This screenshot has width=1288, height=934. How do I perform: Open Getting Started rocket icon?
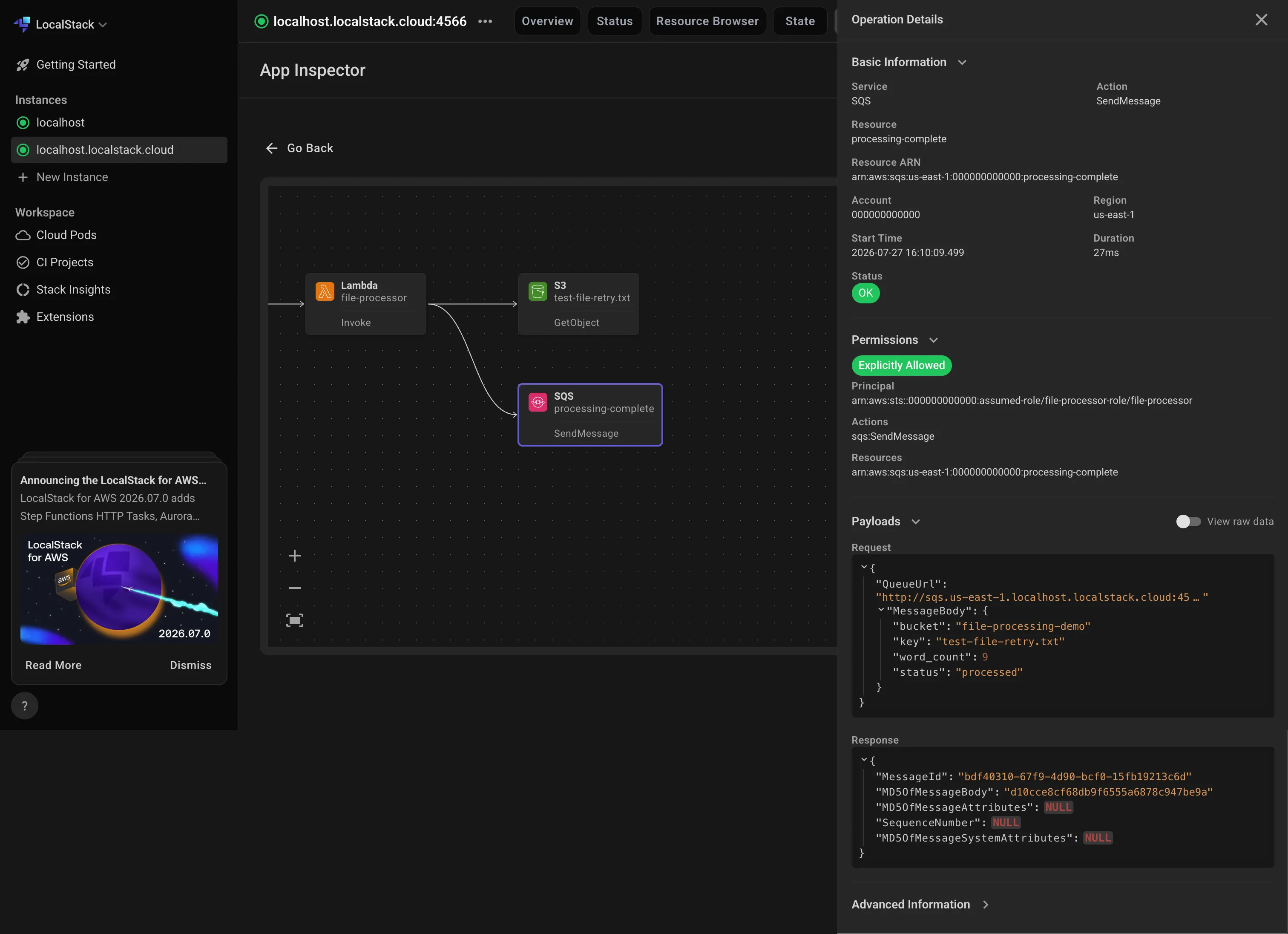pyautogui.click(x=23, y=65)
